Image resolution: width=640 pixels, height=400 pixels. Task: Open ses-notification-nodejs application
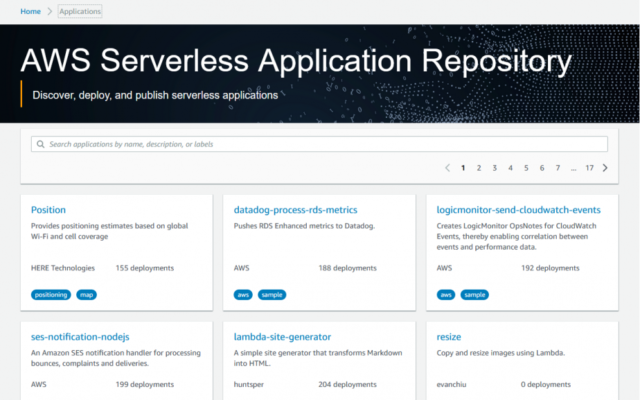tap(80, 337)
